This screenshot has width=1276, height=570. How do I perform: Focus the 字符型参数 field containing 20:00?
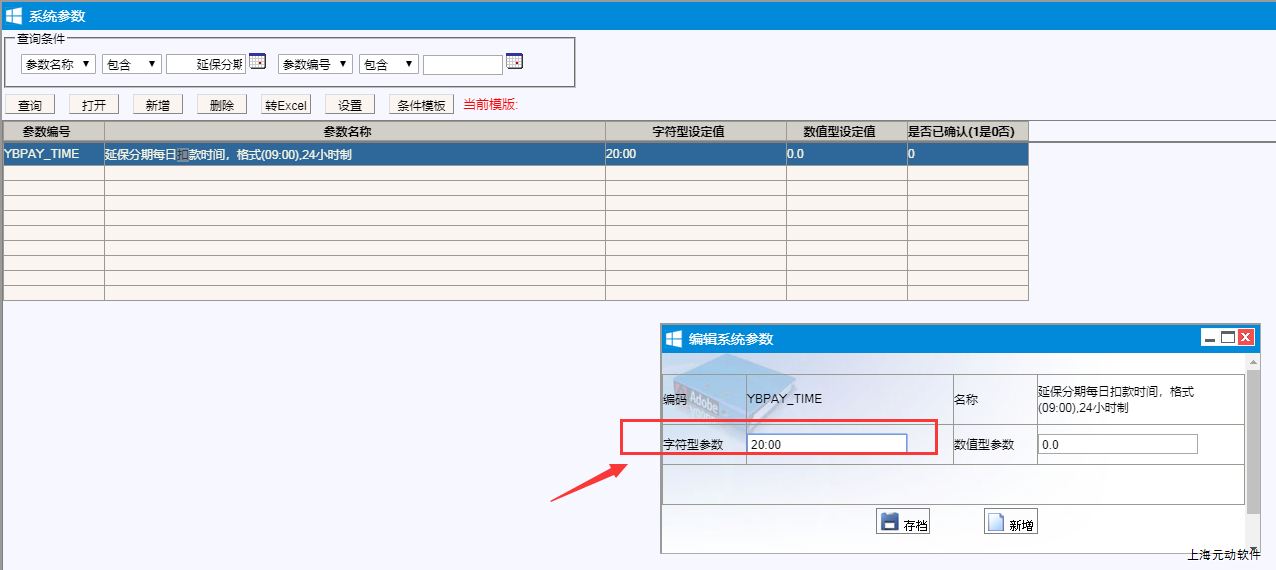[826, 444]
